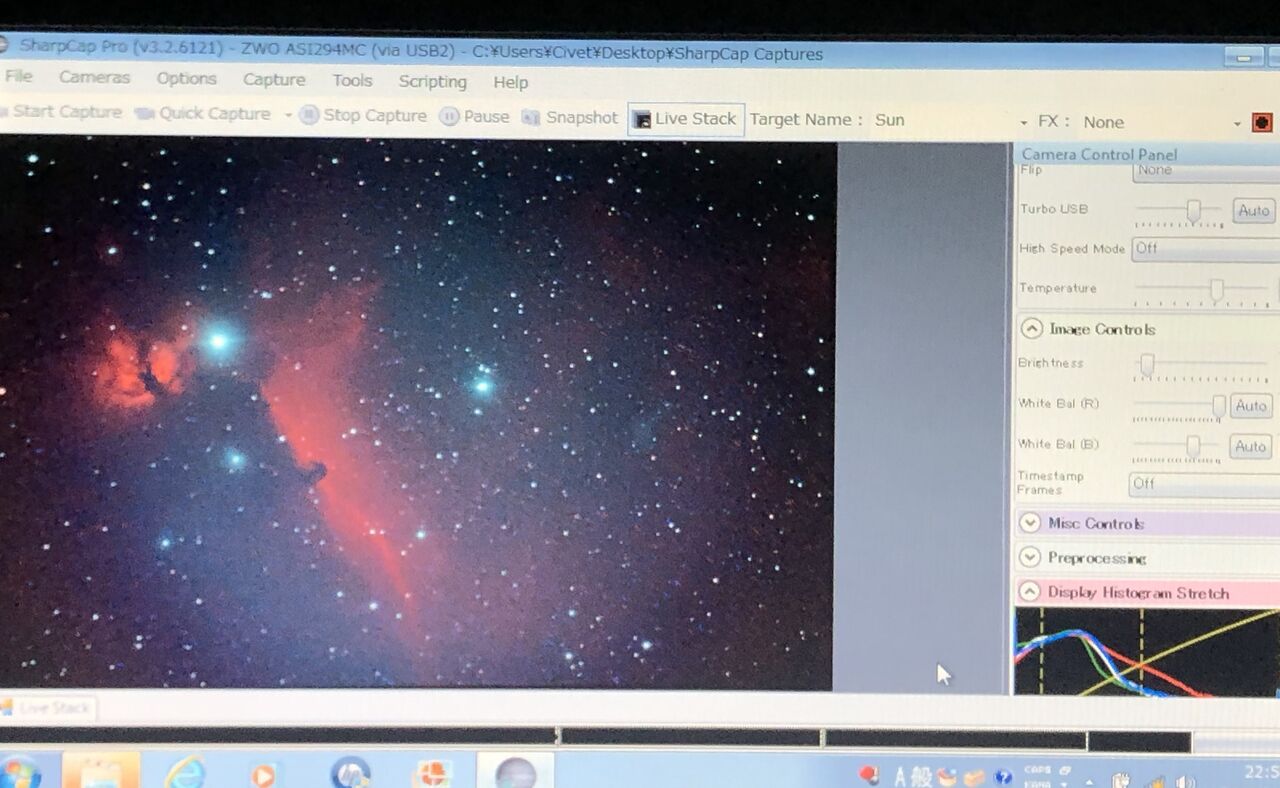The width and height of the screenshot is (1280, 788).
Task: Launch Internet Explorer from the taskbar
Action: pyautogui.click(x=185, y=772)
